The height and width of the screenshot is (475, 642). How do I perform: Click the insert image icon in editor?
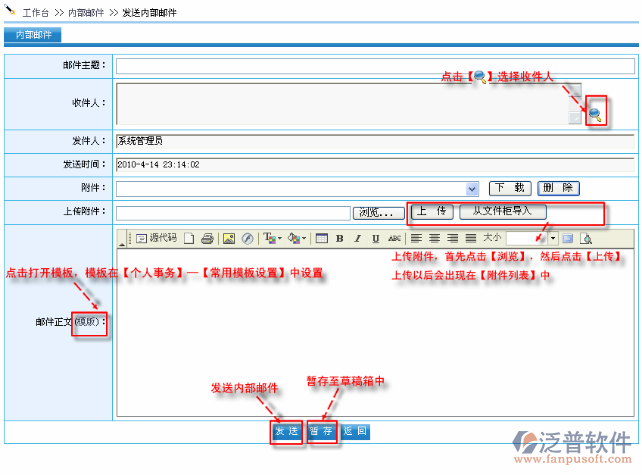[229, 238]
